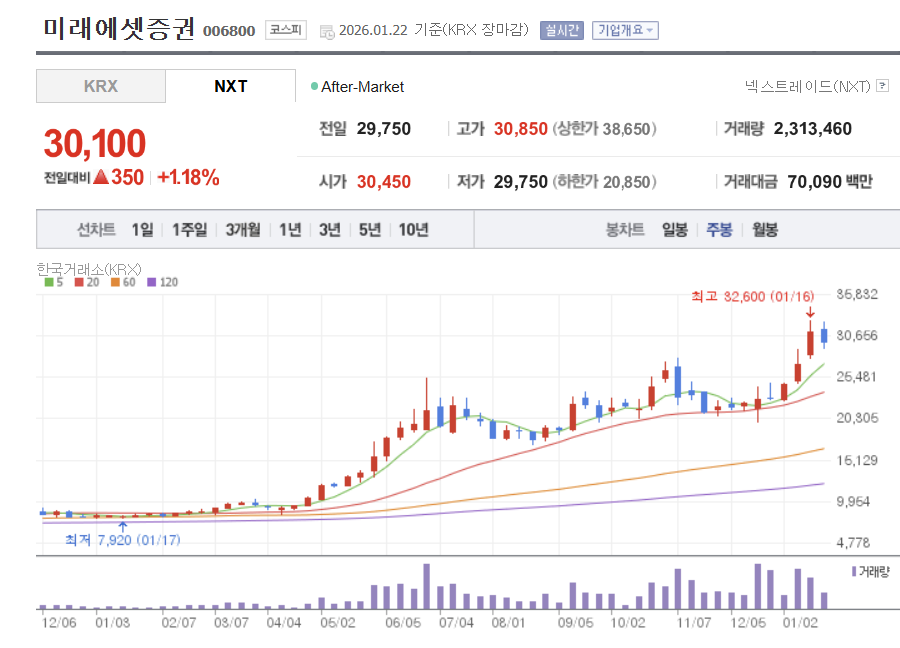This screenshot has height=648, width=900.
Task: Click the current price 30,100
Action: pos(95,143)
